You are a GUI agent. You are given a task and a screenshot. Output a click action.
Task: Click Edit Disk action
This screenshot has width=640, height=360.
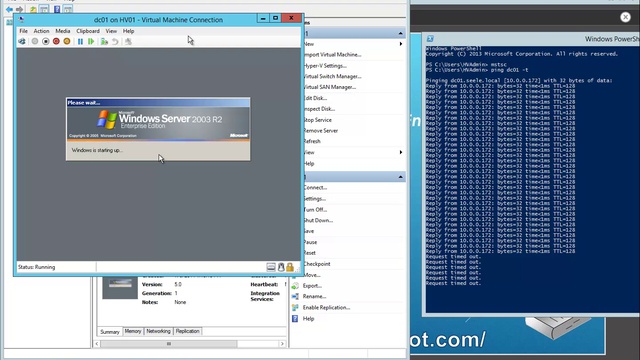pyautogui.click(x=315, y=98)
